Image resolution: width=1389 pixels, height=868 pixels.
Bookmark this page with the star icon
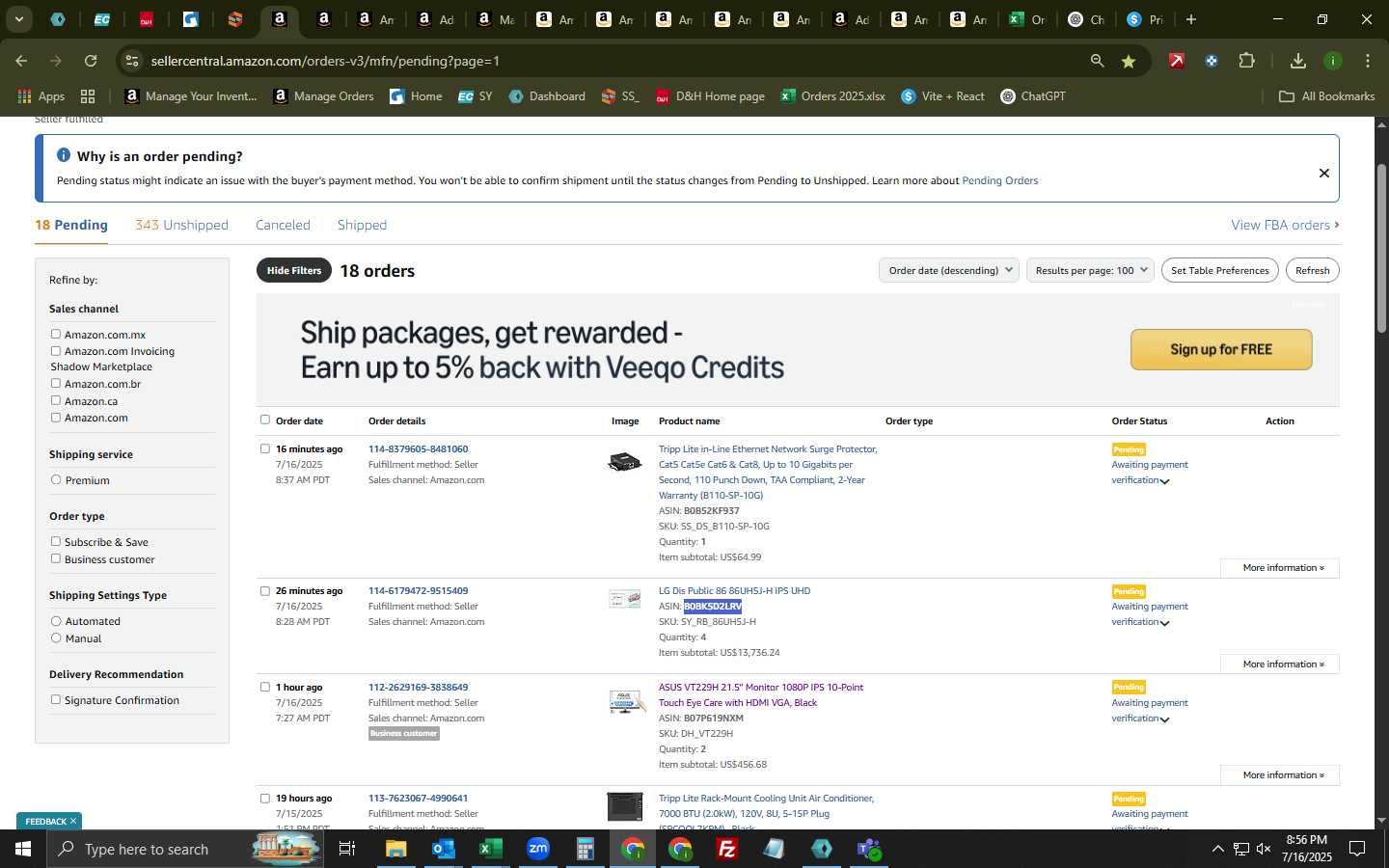(1129, 61)
